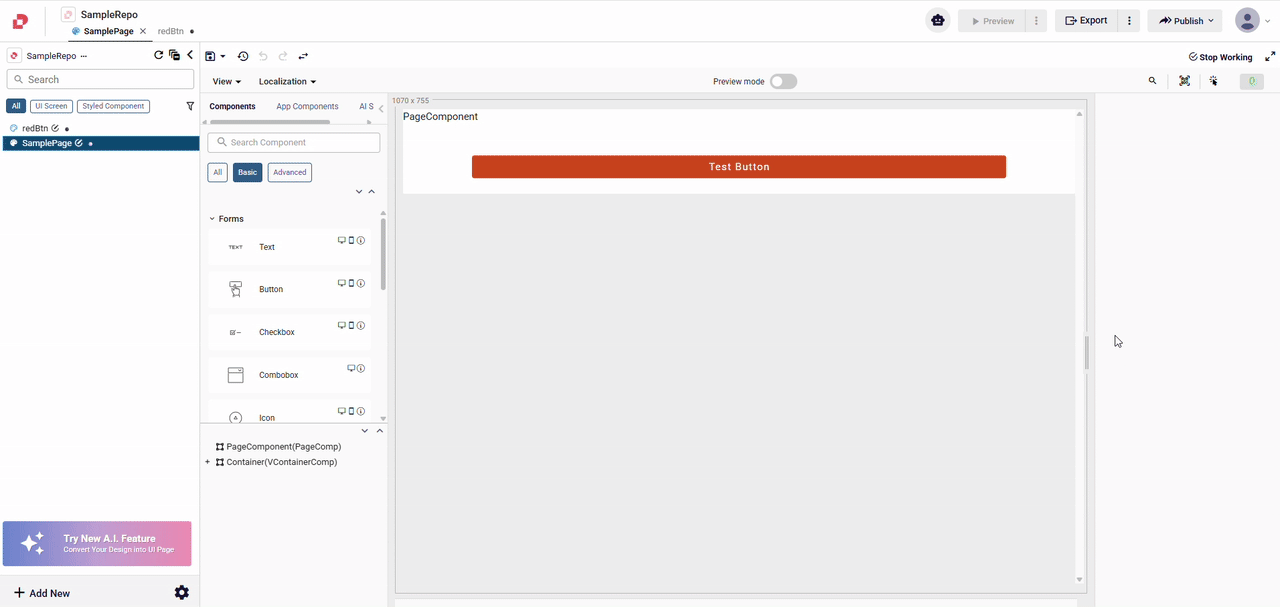Click the refresh icon beside SampleRepo
1280x607 pixels.
tap(158, 56)
